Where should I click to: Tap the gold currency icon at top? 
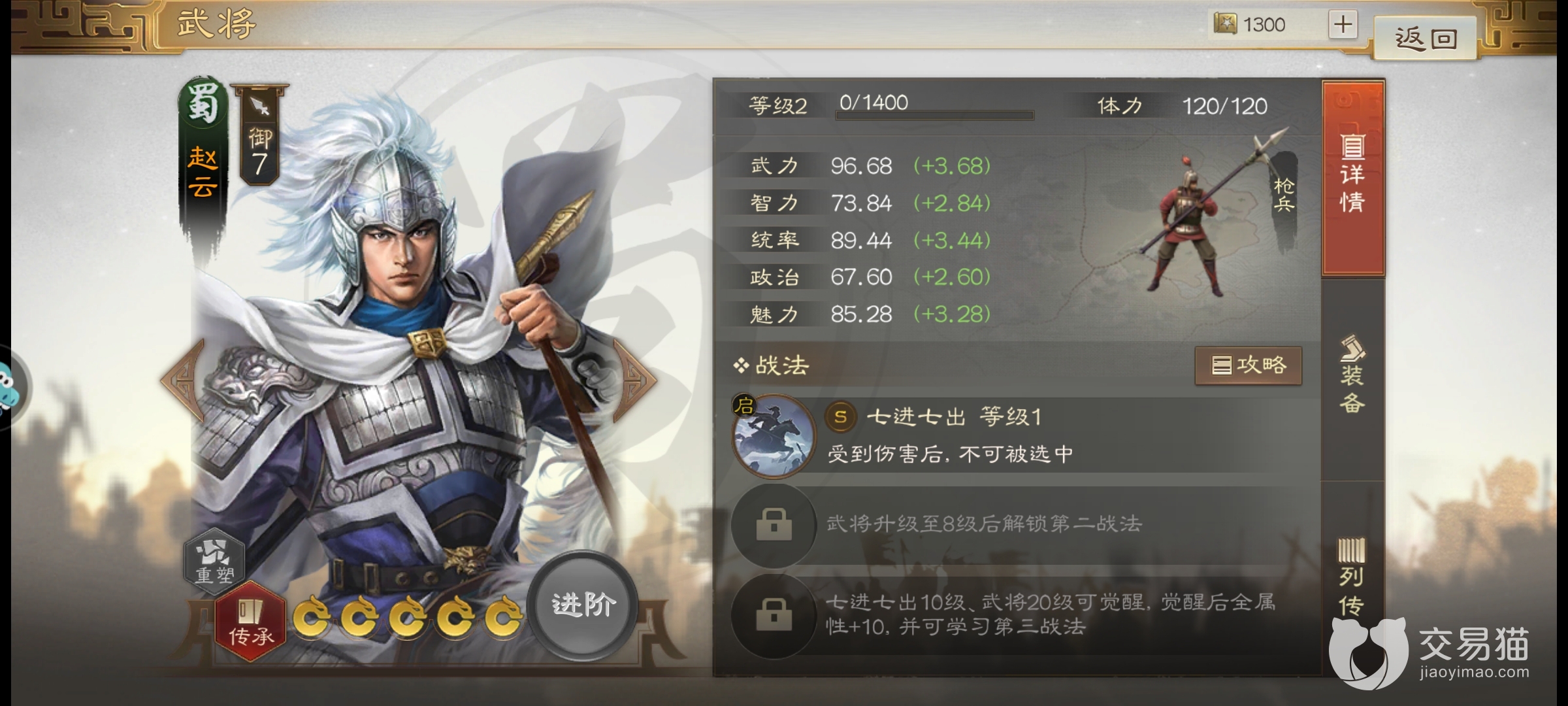[1225, 24]
